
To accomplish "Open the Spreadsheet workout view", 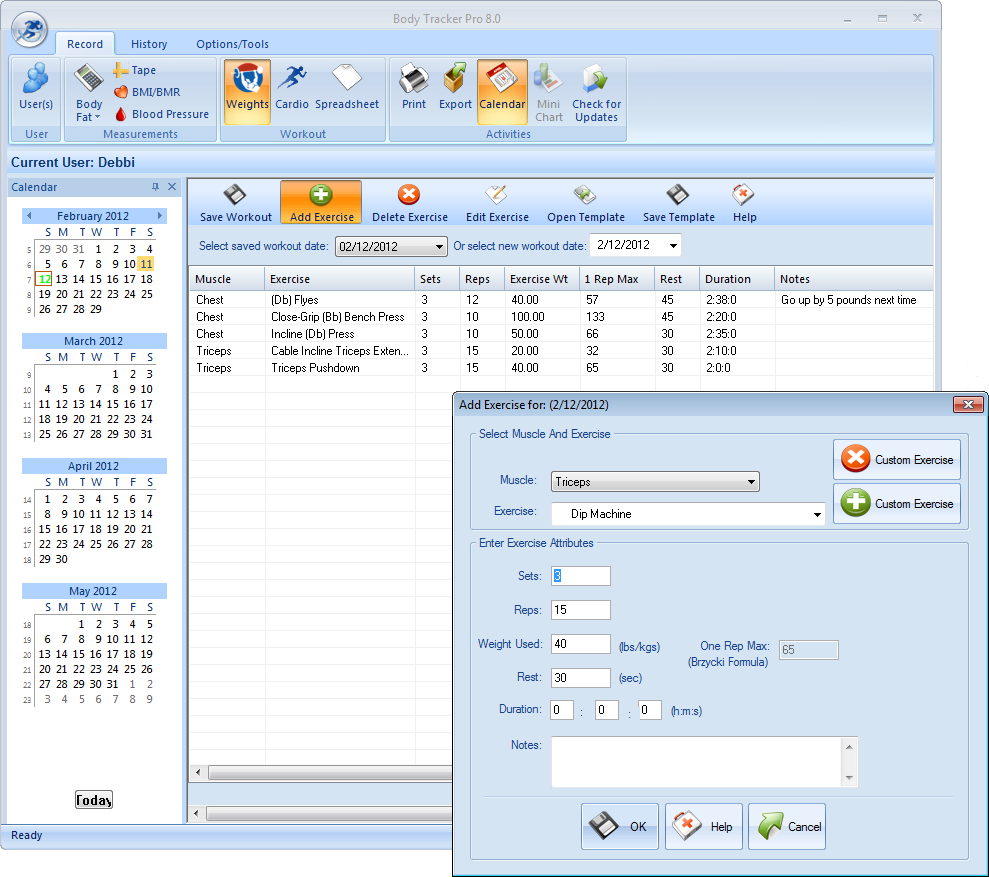I will pos(347,88).
